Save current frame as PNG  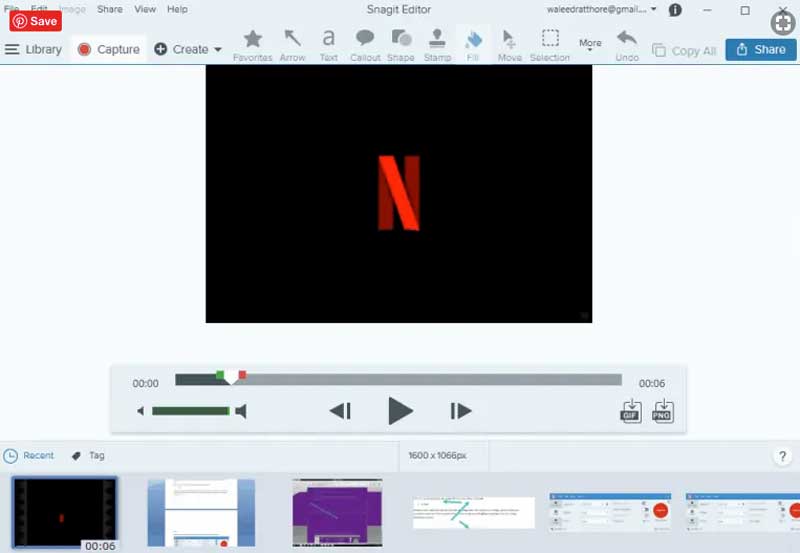click(663, 411)
